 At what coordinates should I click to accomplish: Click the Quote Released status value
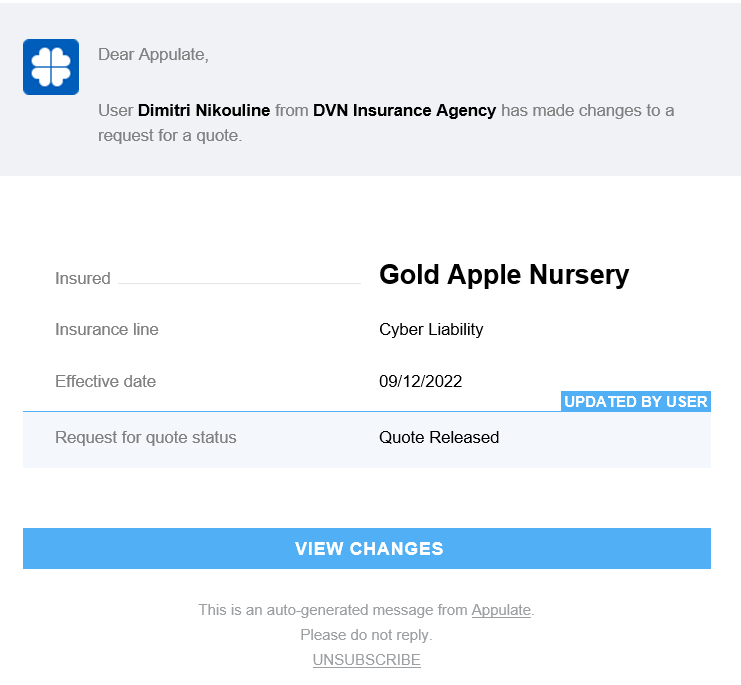[439, 437]
